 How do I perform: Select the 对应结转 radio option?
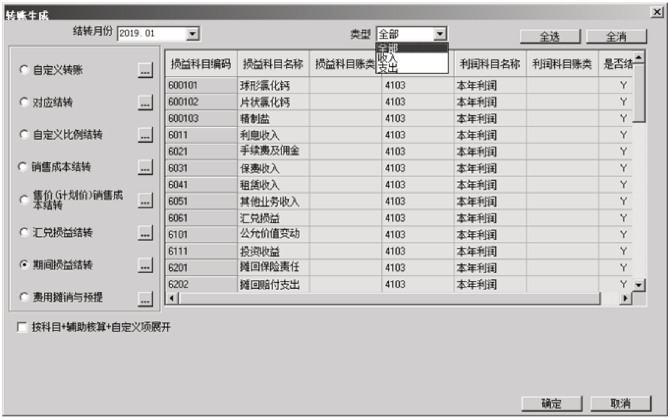click(24, 102)
